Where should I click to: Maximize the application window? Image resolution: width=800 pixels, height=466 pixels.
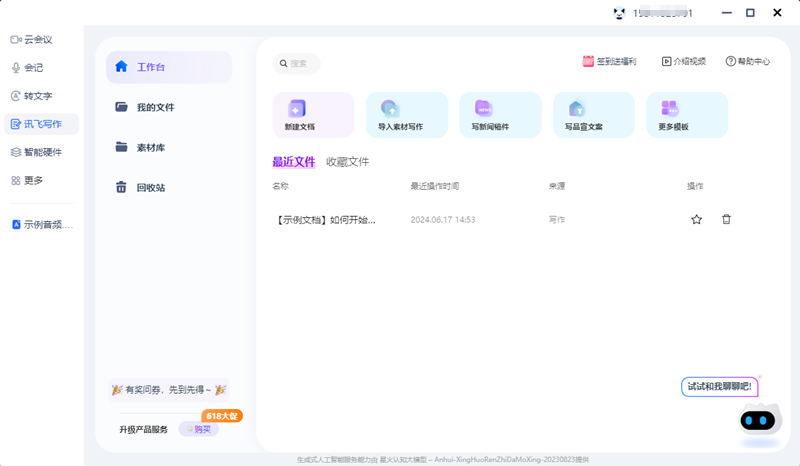pos(750,13)
